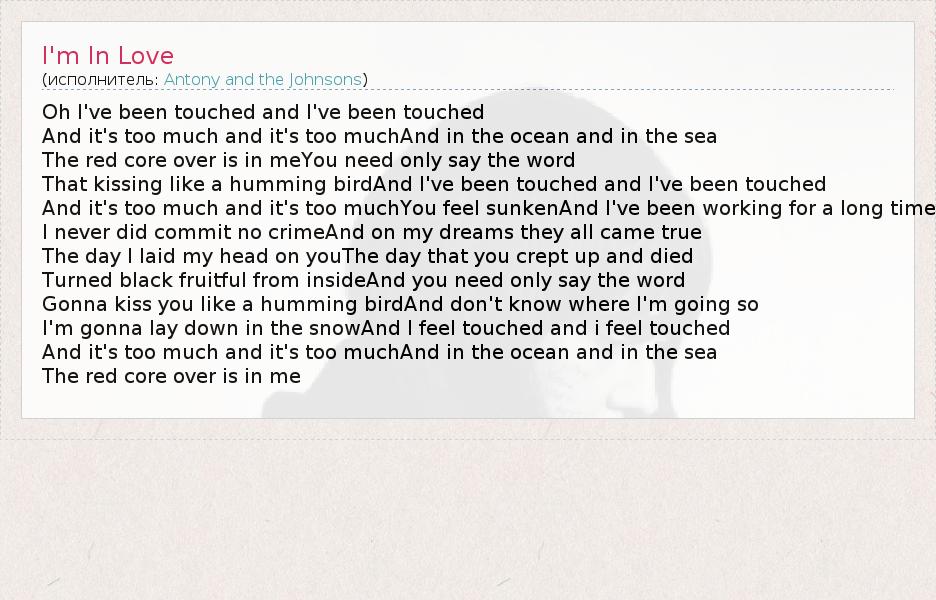The width and height of the screenshot is (936, 600).
Task: Click the word 'Johnsons' in the artist link
Action: (325, 79)
